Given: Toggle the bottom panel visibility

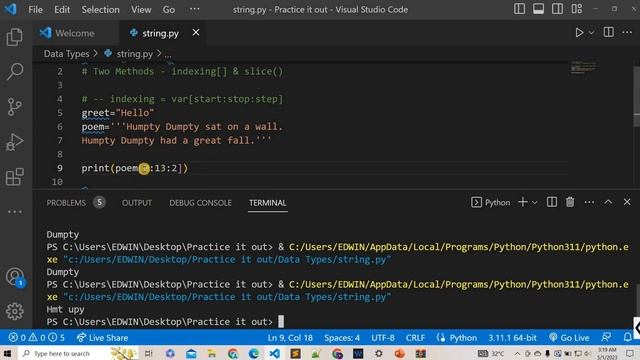Looking at the screenshot, I should [538, 9].
